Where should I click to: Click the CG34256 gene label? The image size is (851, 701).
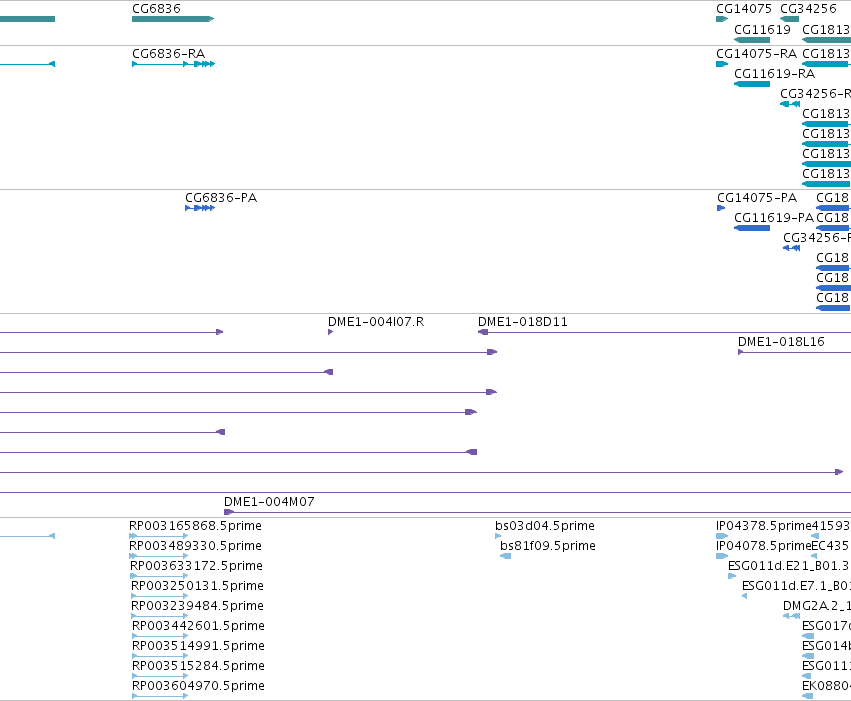pos(808,9)
